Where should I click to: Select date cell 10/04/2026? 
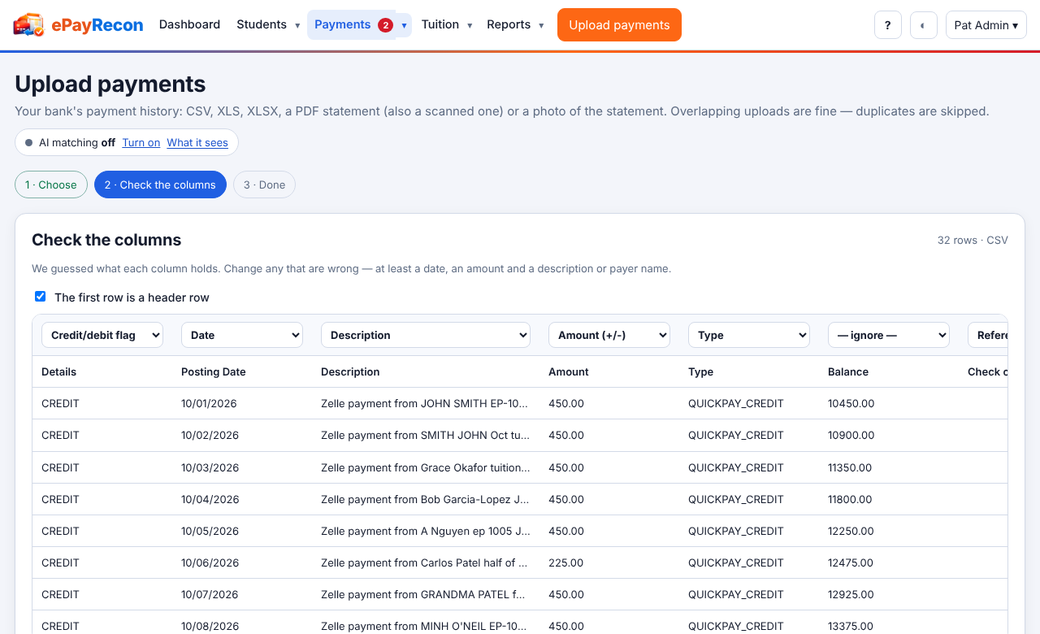coord(210,499)
